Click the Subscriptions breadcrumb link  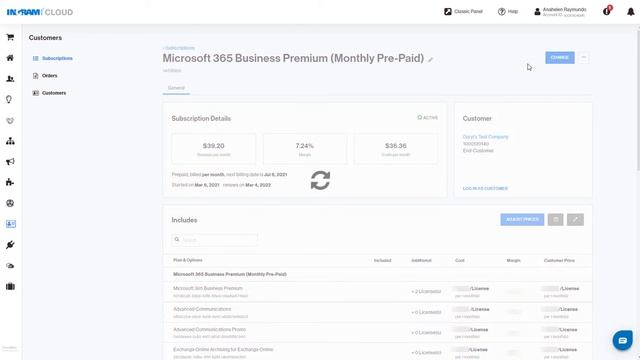pyautogui.click(x=179, y=48)
